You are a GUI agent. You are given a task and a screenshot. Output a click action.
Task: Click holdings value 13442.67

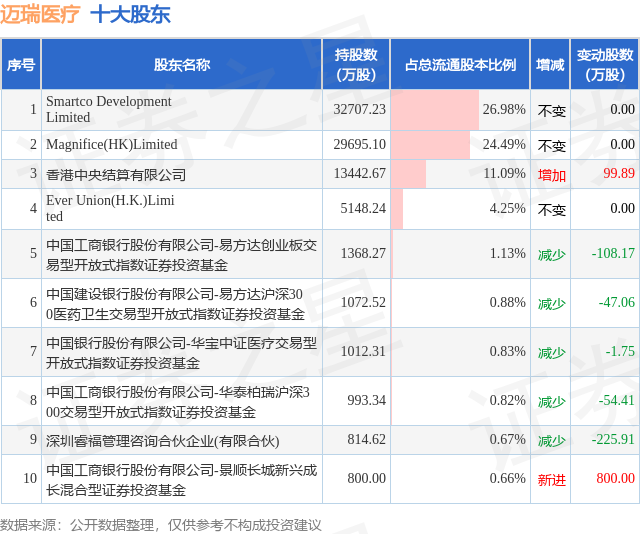[360, 173]
